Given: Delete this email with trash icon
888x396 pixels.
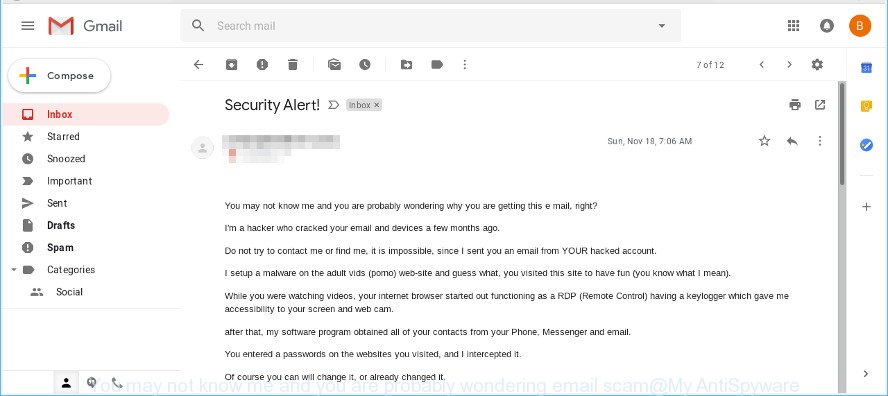Looking at the screenshot, I should click(x=293, y=65).
